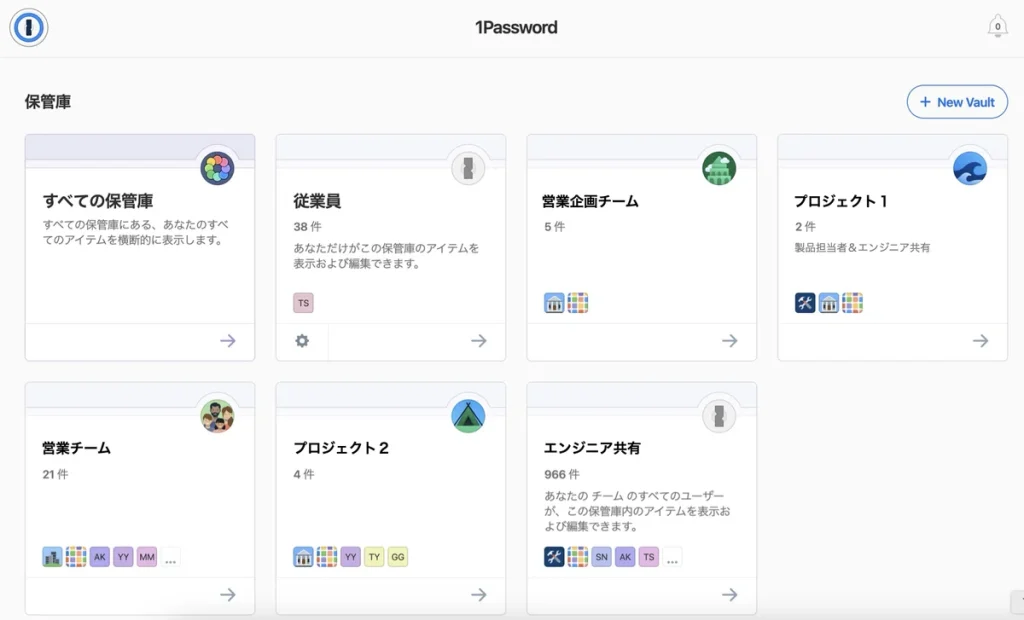Click the colorful すべての保管庫 vault icon
This screenshot has height=620, width=1024.
pos(217,168)
